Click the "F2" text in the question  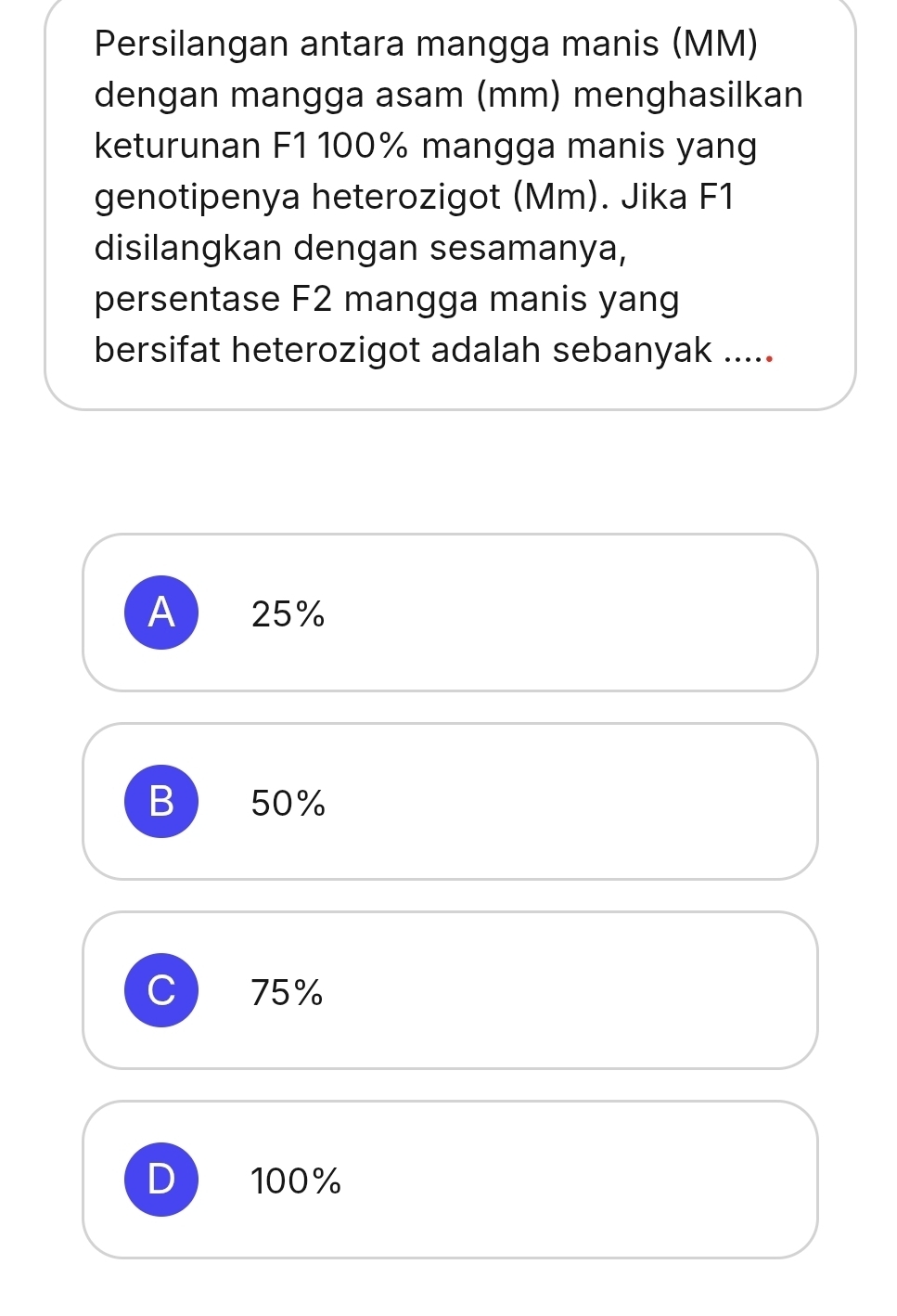(x=312, y=299)
